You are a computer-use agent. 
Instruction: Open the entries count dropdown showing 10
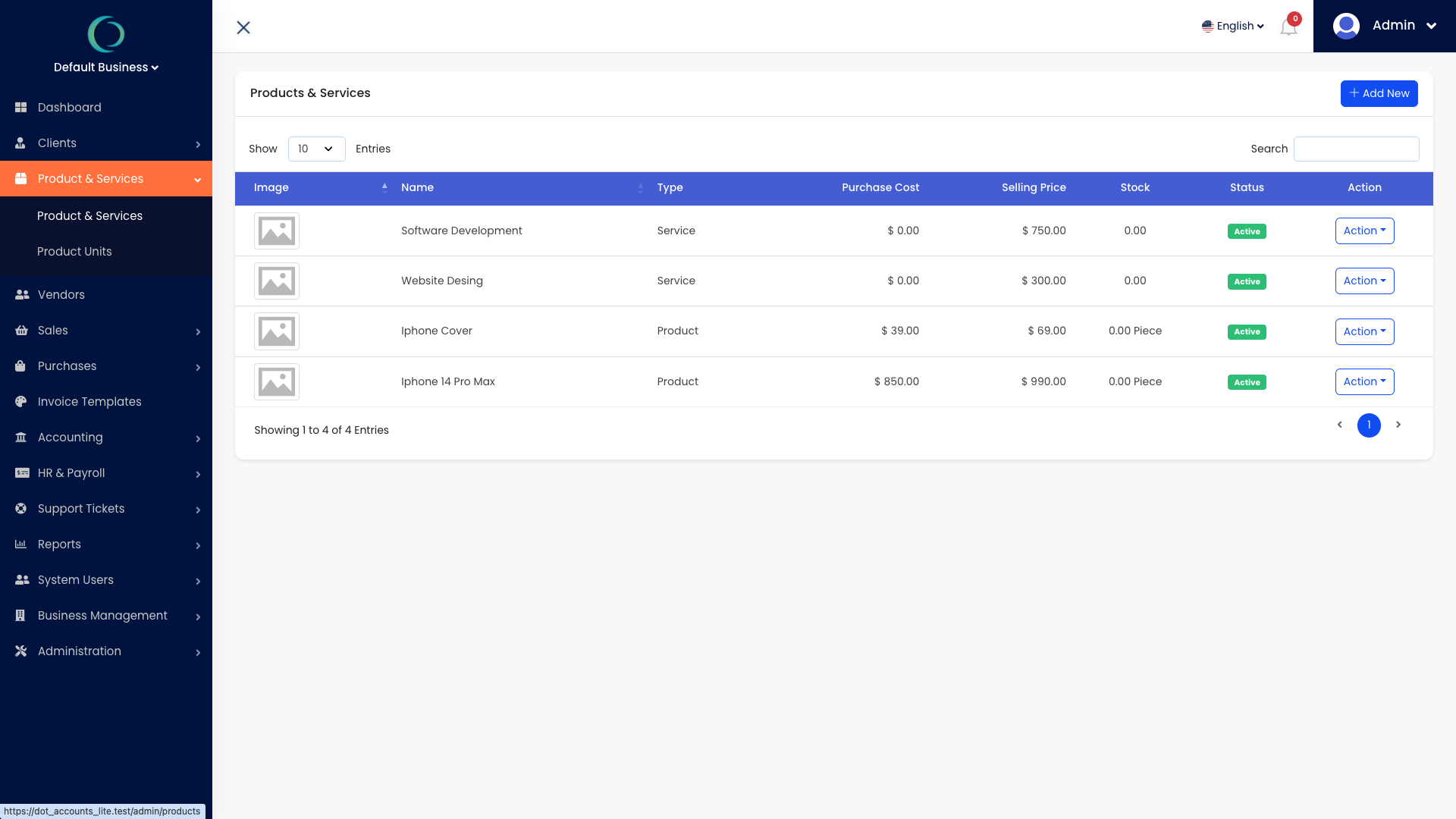pyautogui.click(x=316, y=149)
